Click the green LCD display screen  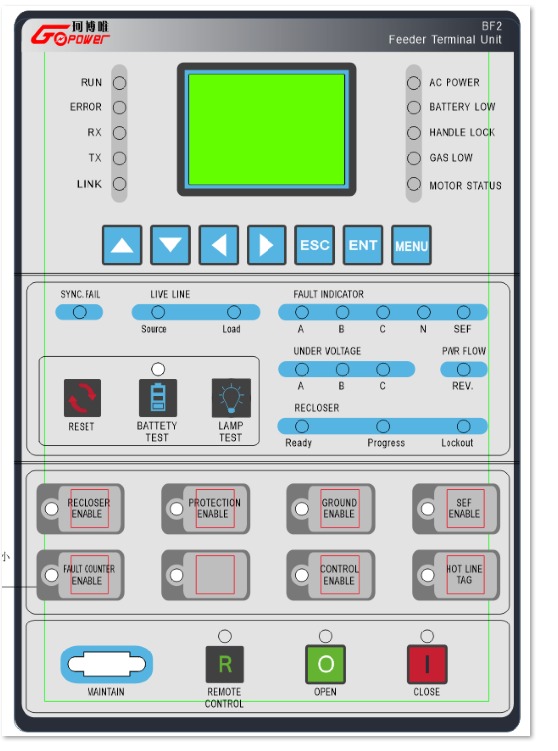pos(266,129)
